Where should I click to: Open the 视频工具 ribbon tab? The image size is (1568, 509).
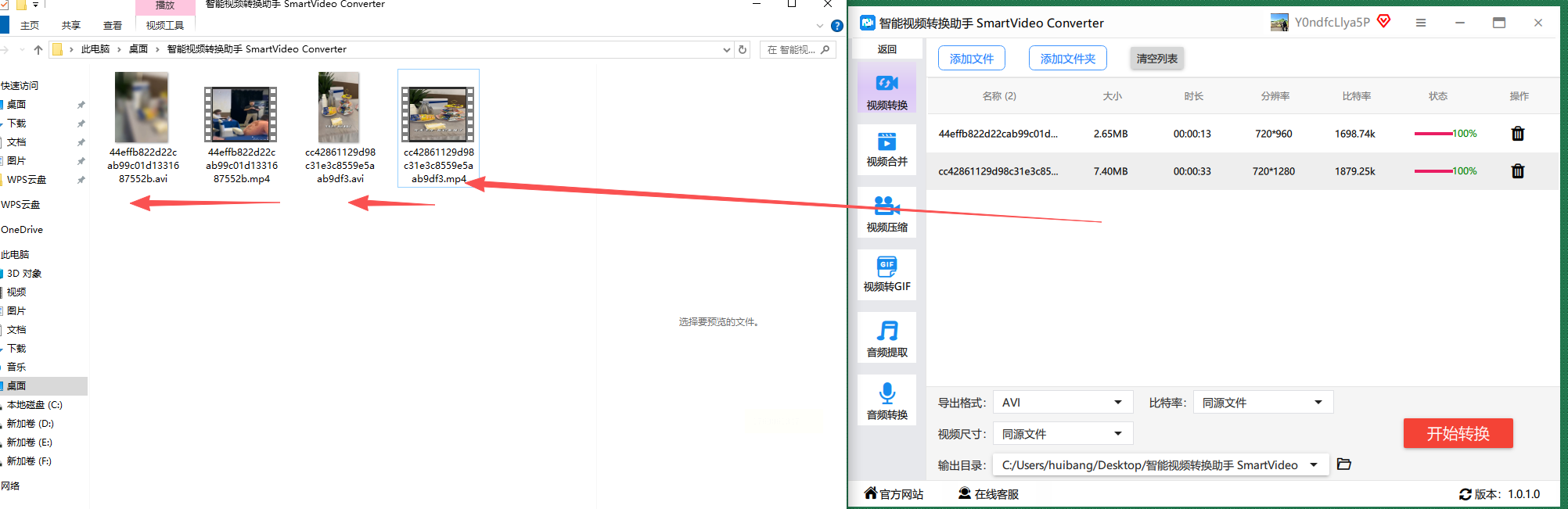[x=165, y=26]
